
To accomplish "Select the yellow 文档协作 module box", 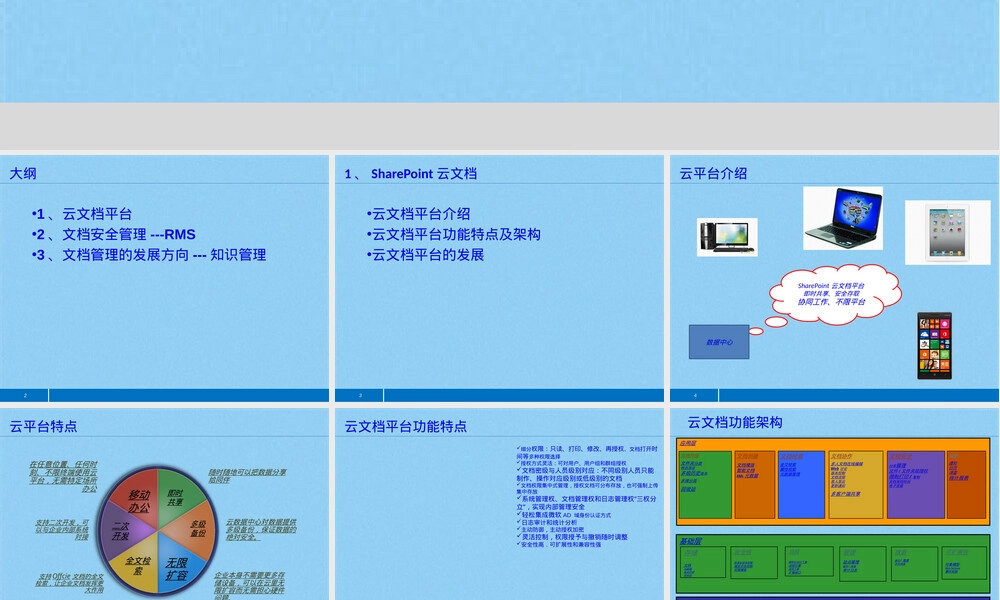I will pyautogui.click(x=856, y=485).
